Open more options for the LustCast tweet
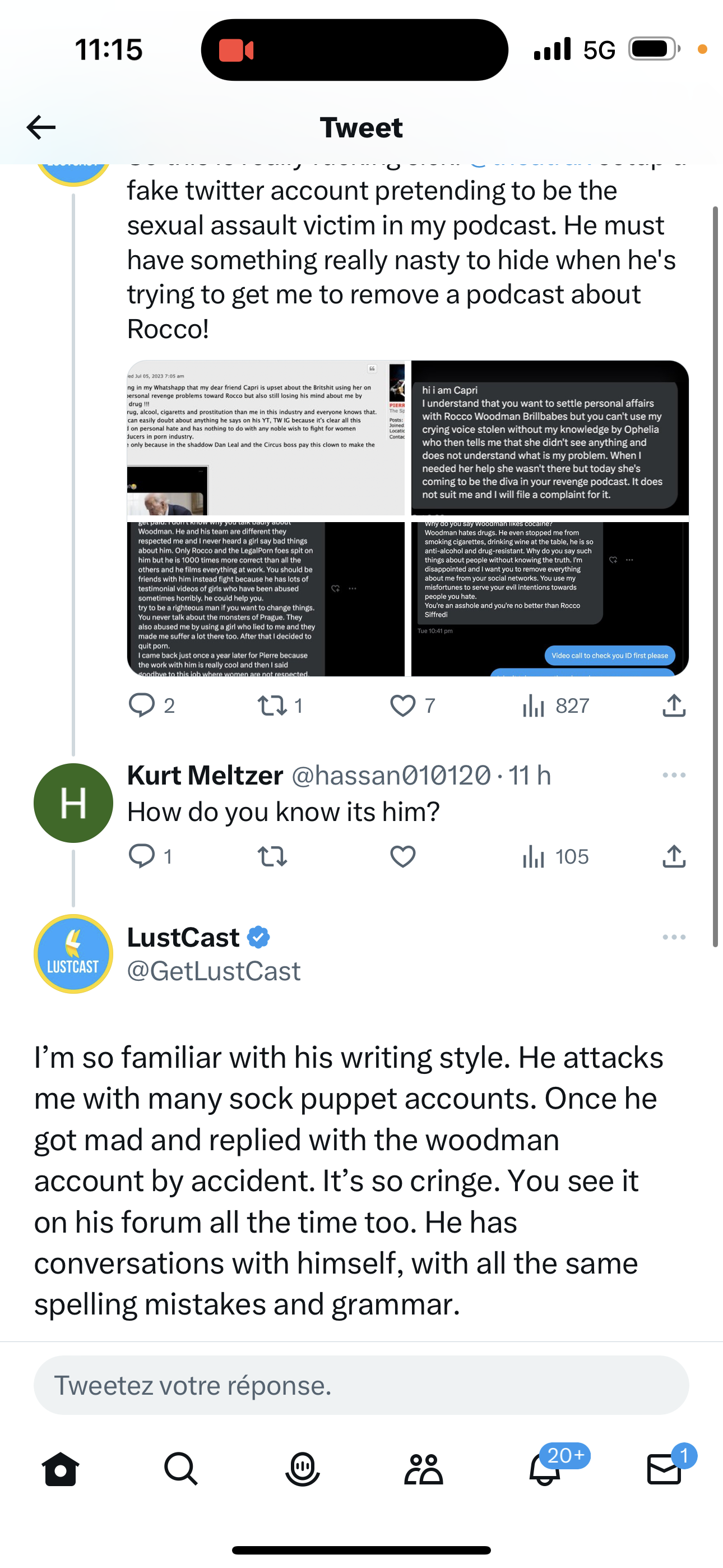 (x=674, y=938)
